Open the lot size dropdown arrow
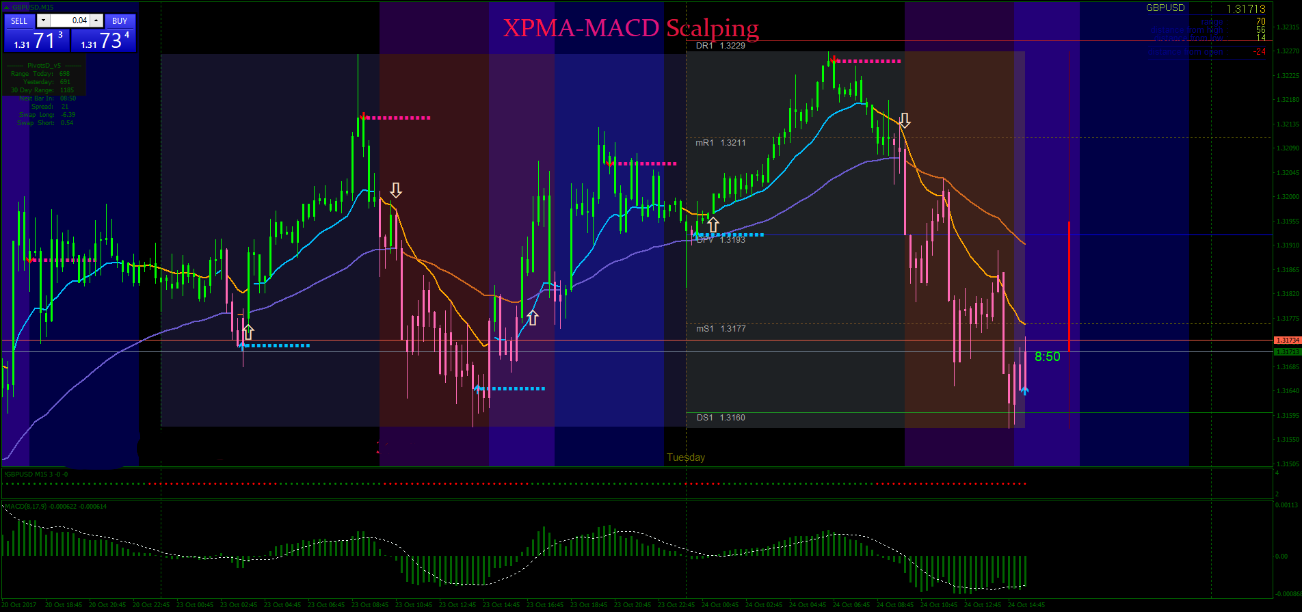Image resolution: width=1302 pixels, height=612 pixels. point(43,19)
